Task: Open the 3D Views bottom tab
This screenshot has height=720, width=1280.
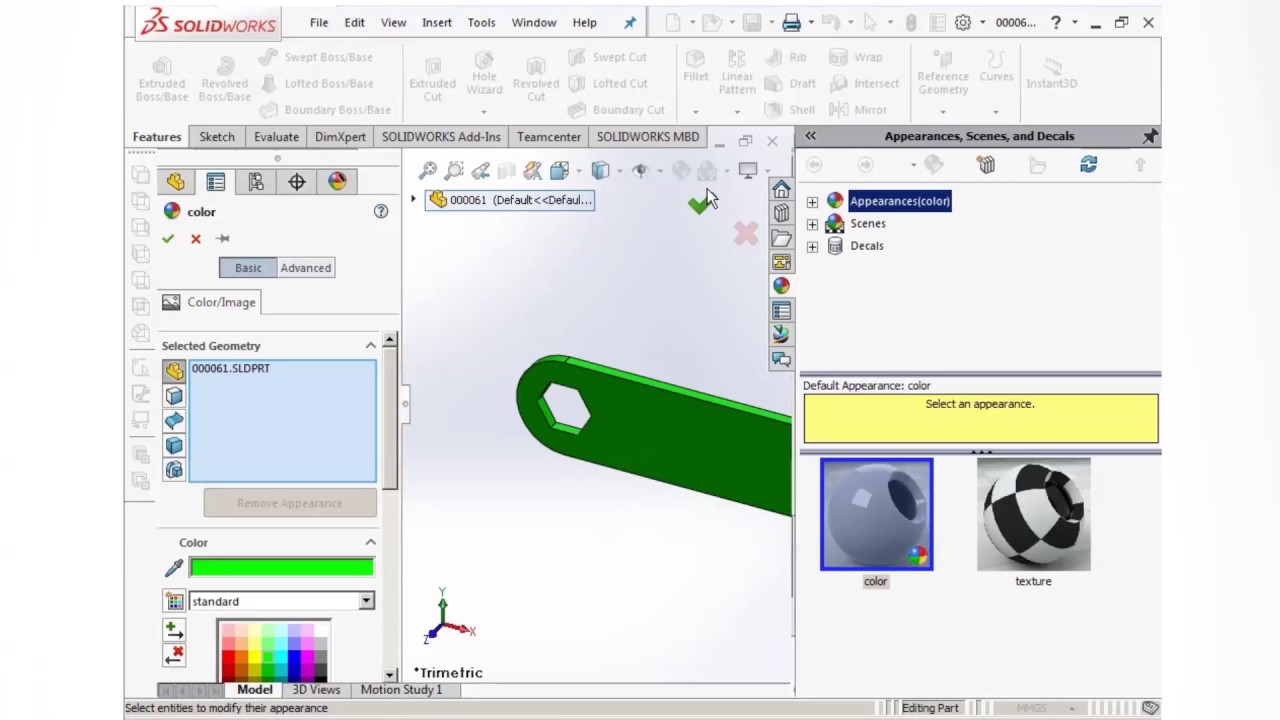Action: [x=316, y=689]
